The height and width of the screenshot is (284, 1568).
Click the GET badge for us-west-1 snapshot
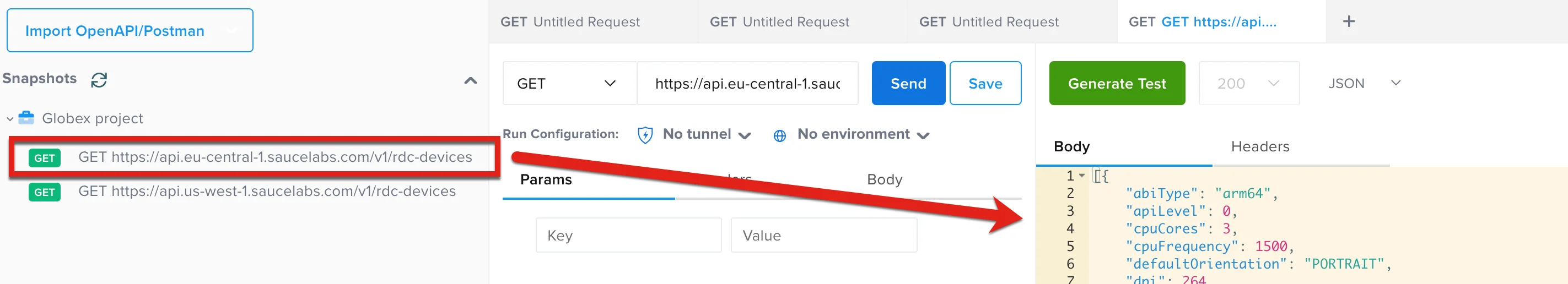pos(45,192)
